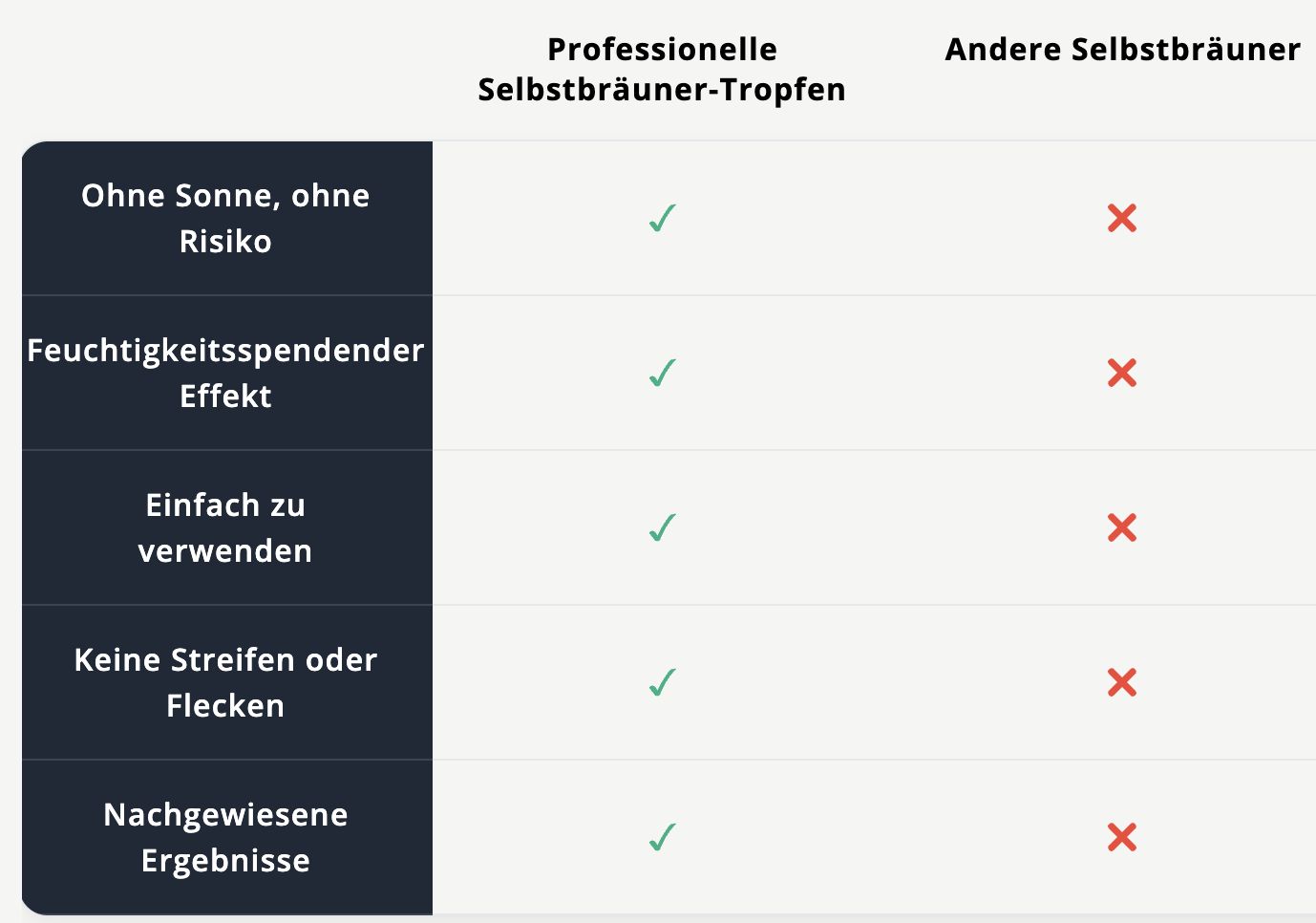The image size is (1316, 923).
Task: Click the Feuchtigkeitsspendender Effekt row label
Action: (x=225, y=373)
